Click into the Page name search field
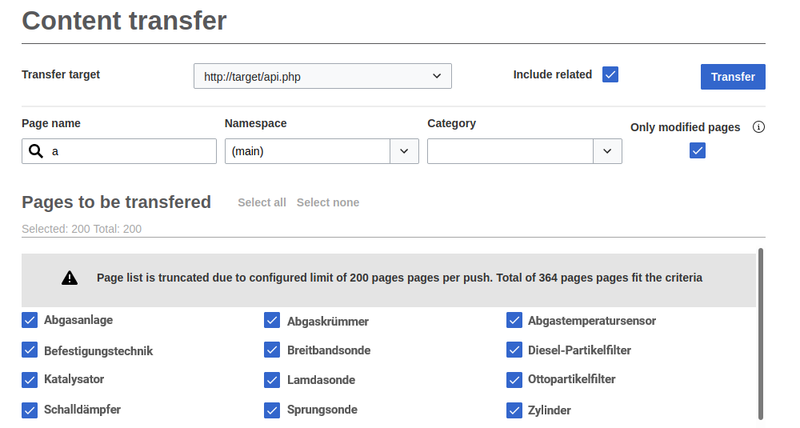The height and width of the screenshot is (428, 800). pyautogui.click(x=130, y=151)
